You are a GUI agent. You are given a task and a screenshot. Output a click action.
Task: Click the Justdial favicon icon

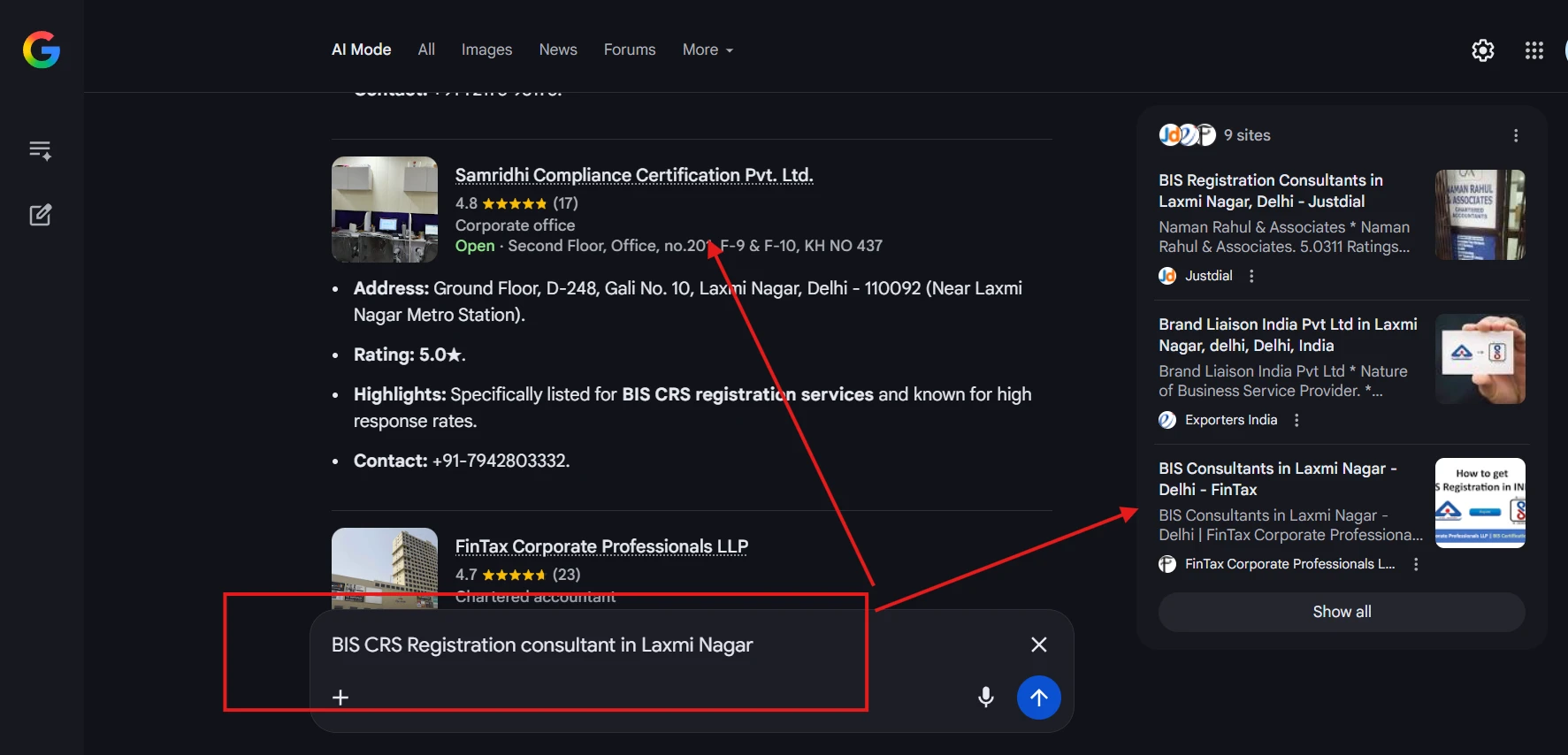[x=1167, y=276]
